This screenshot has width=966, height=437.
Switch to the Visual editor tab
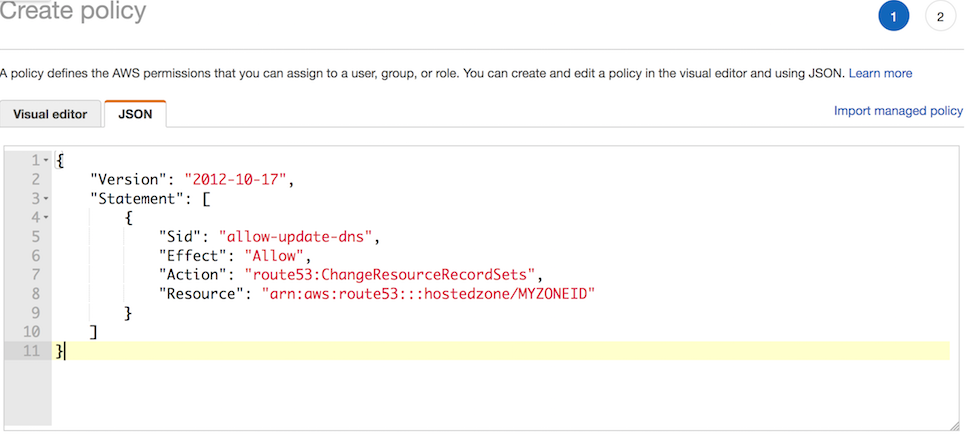[50, 114]
